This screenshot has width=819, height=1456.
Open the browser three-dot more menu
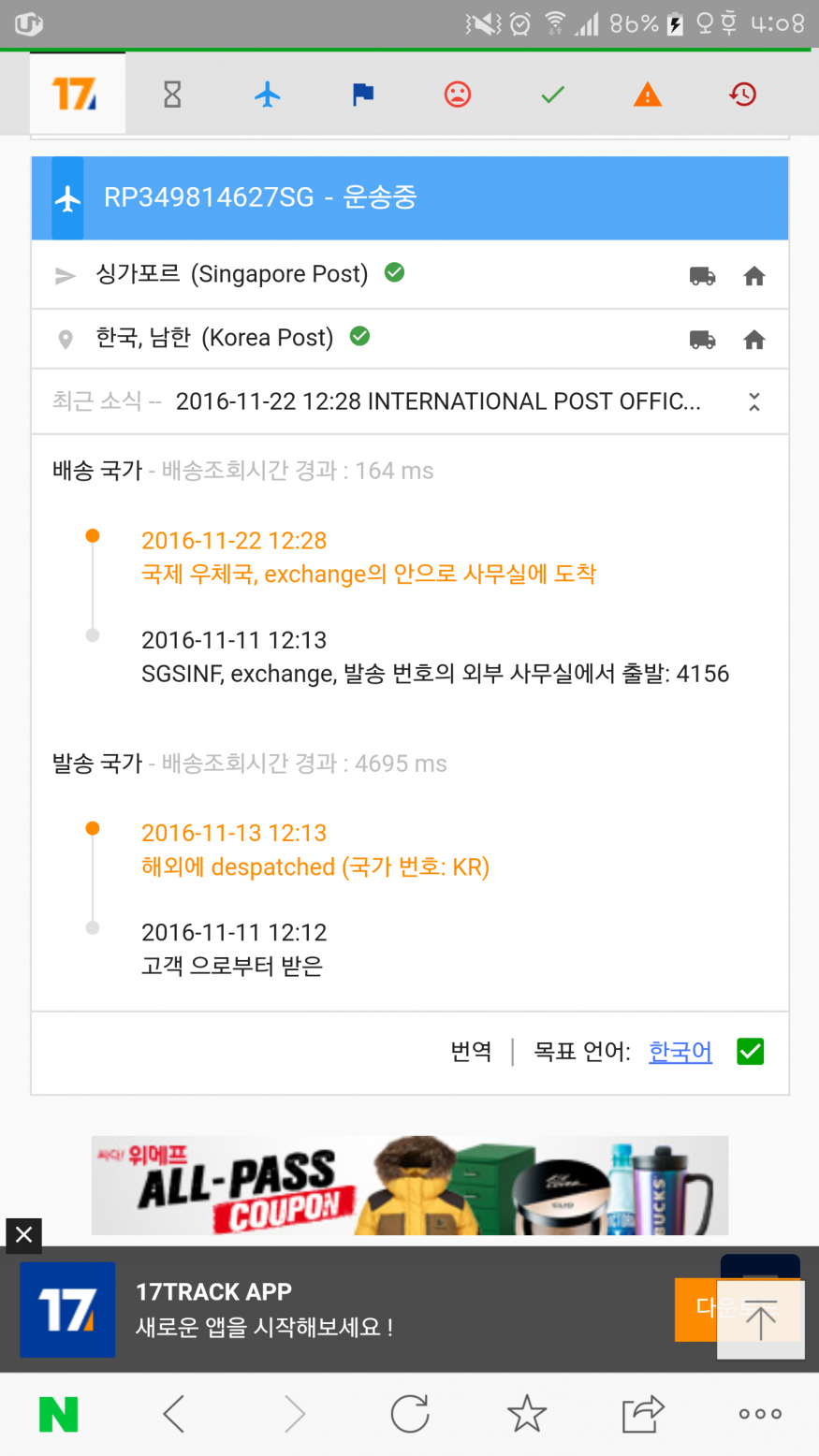point(760,1414)
